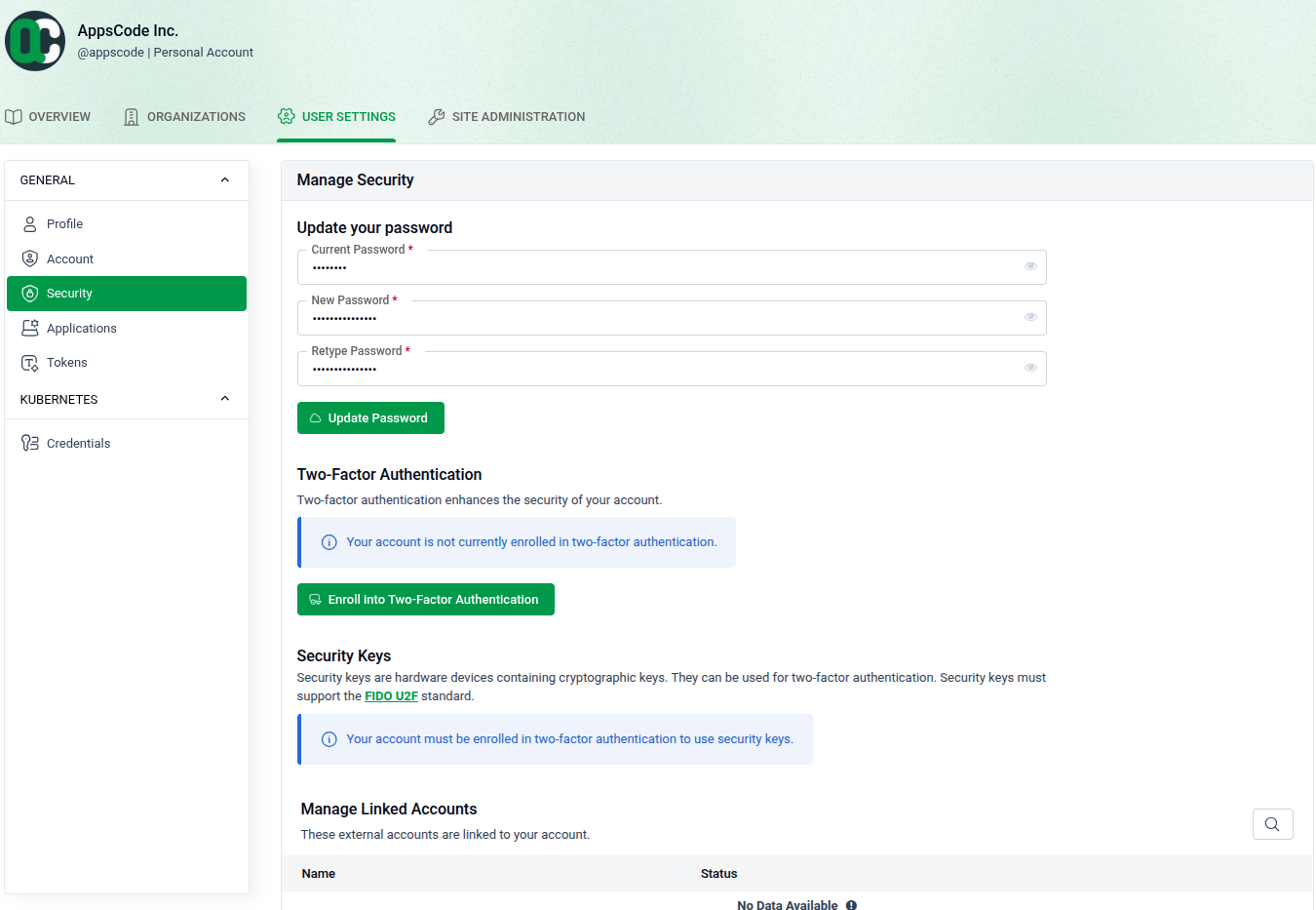The image size is (1316, 910).
Task: Open the FIDO U2F link
Action: coord(391,695)
